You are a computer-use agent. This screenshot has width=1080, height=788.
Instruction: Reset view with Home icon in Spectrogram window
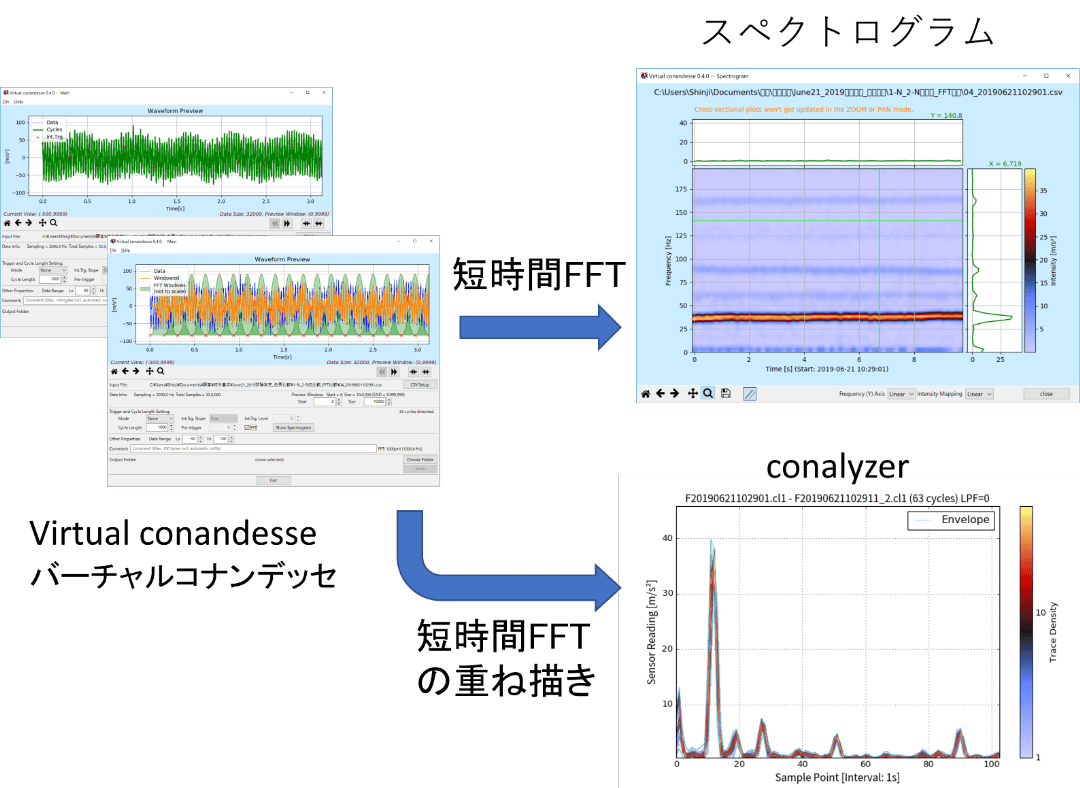click(645, 393)
